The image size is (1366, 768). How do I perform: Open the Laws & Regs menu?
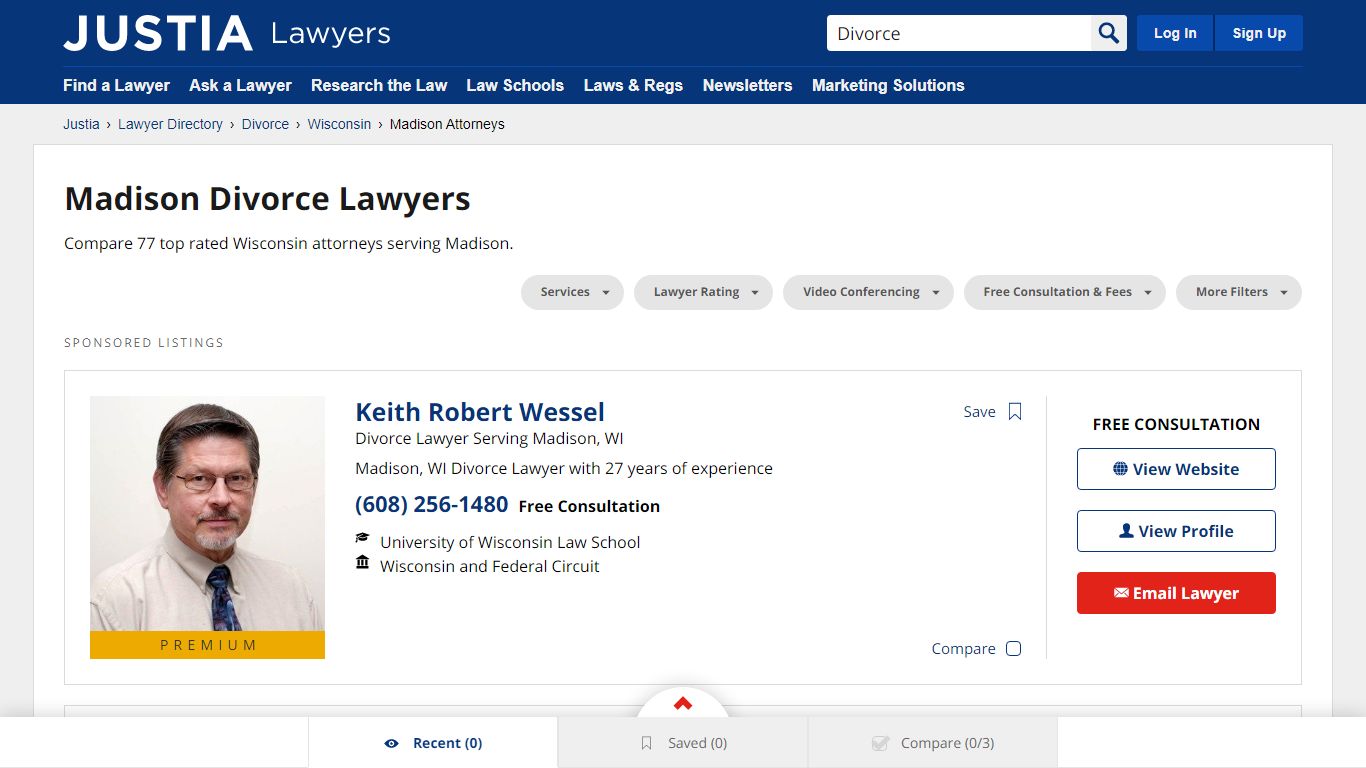[x=633, y=85]
